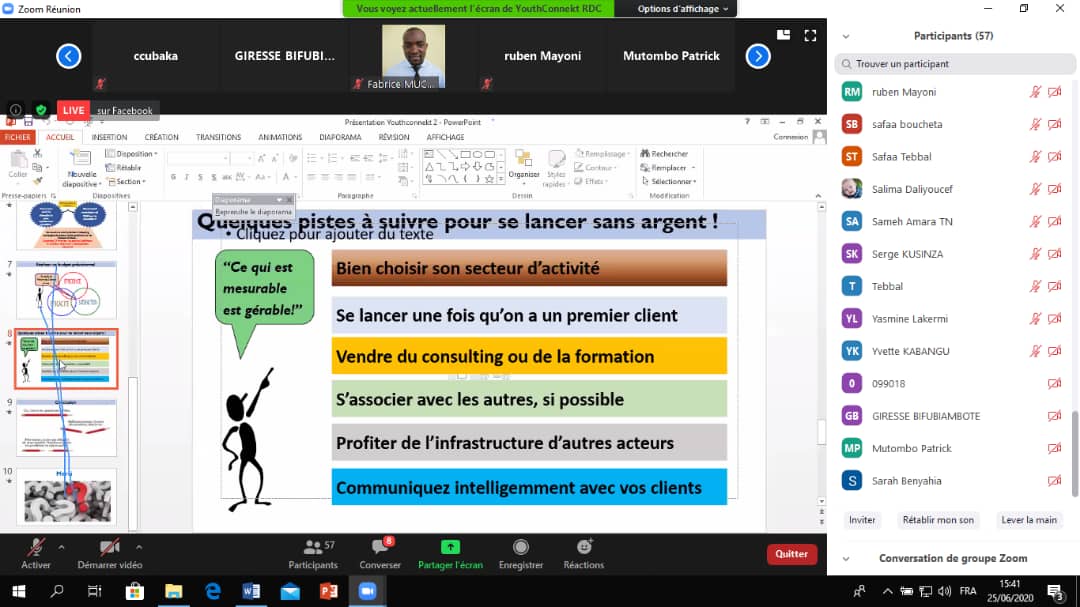Leave meeting with Quitter button

[x=791, y=554]
